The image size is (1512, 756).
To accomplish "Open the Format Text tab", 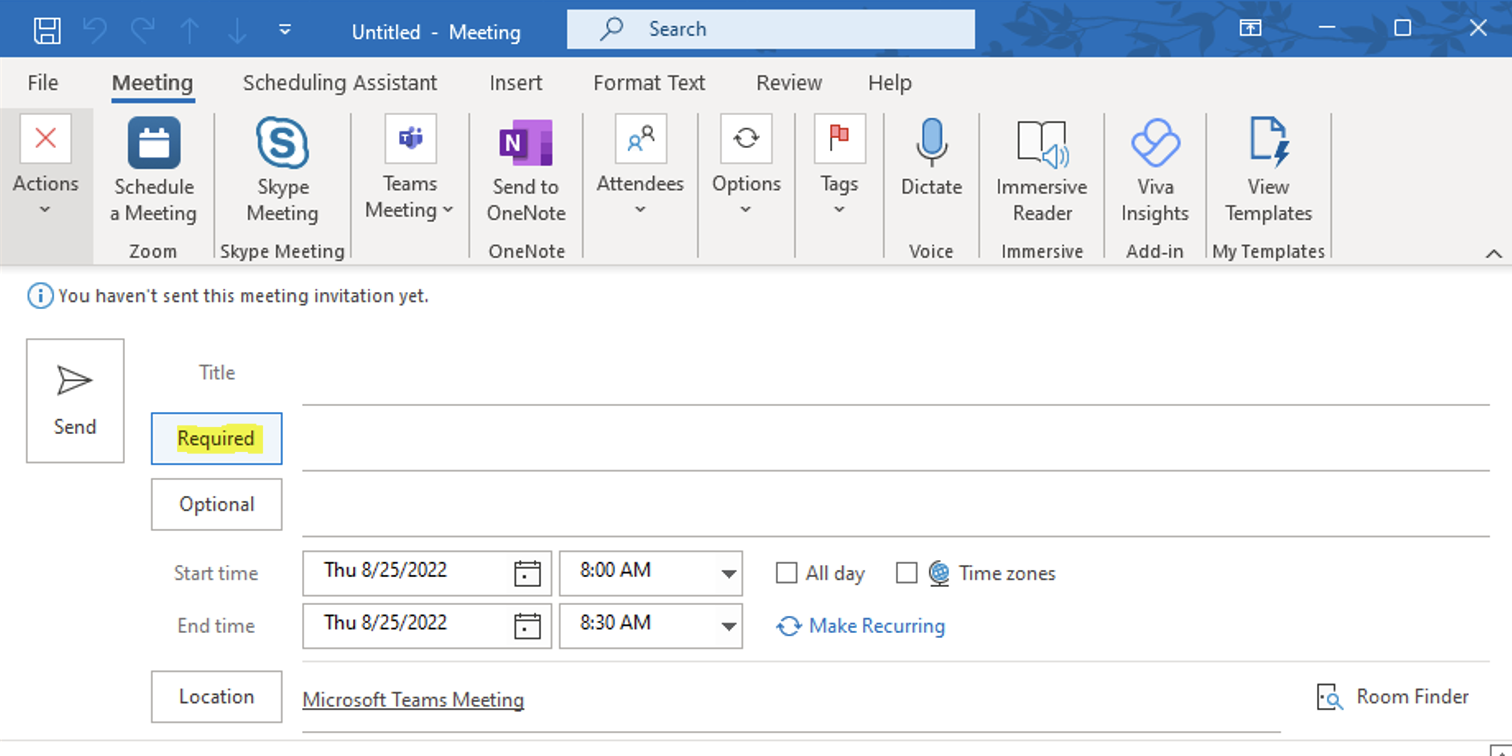I will 649,83.
